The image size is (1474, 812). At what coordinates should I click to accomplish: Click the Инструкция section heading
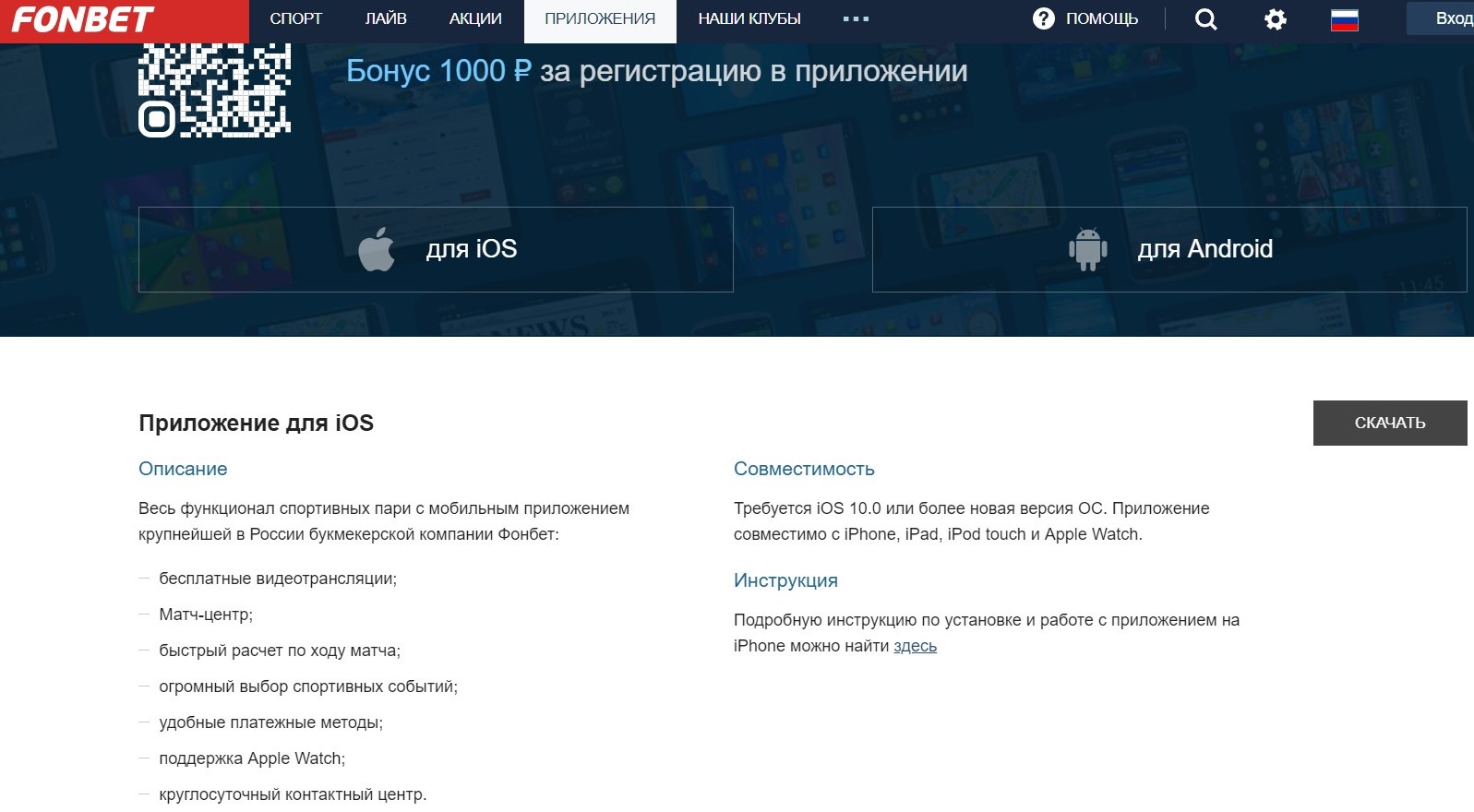[x=785, y=580]
